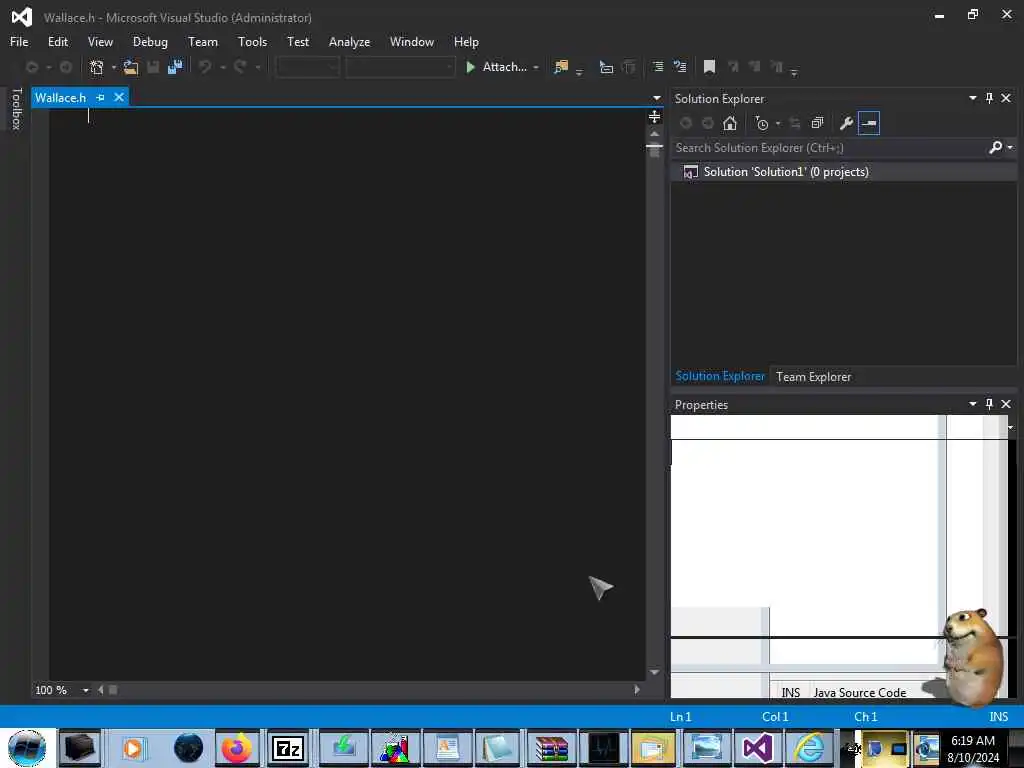Screen dimensions: 1024x768
Task: Open 7-Zip from the taskbar
Action: (x=288, y=748)
